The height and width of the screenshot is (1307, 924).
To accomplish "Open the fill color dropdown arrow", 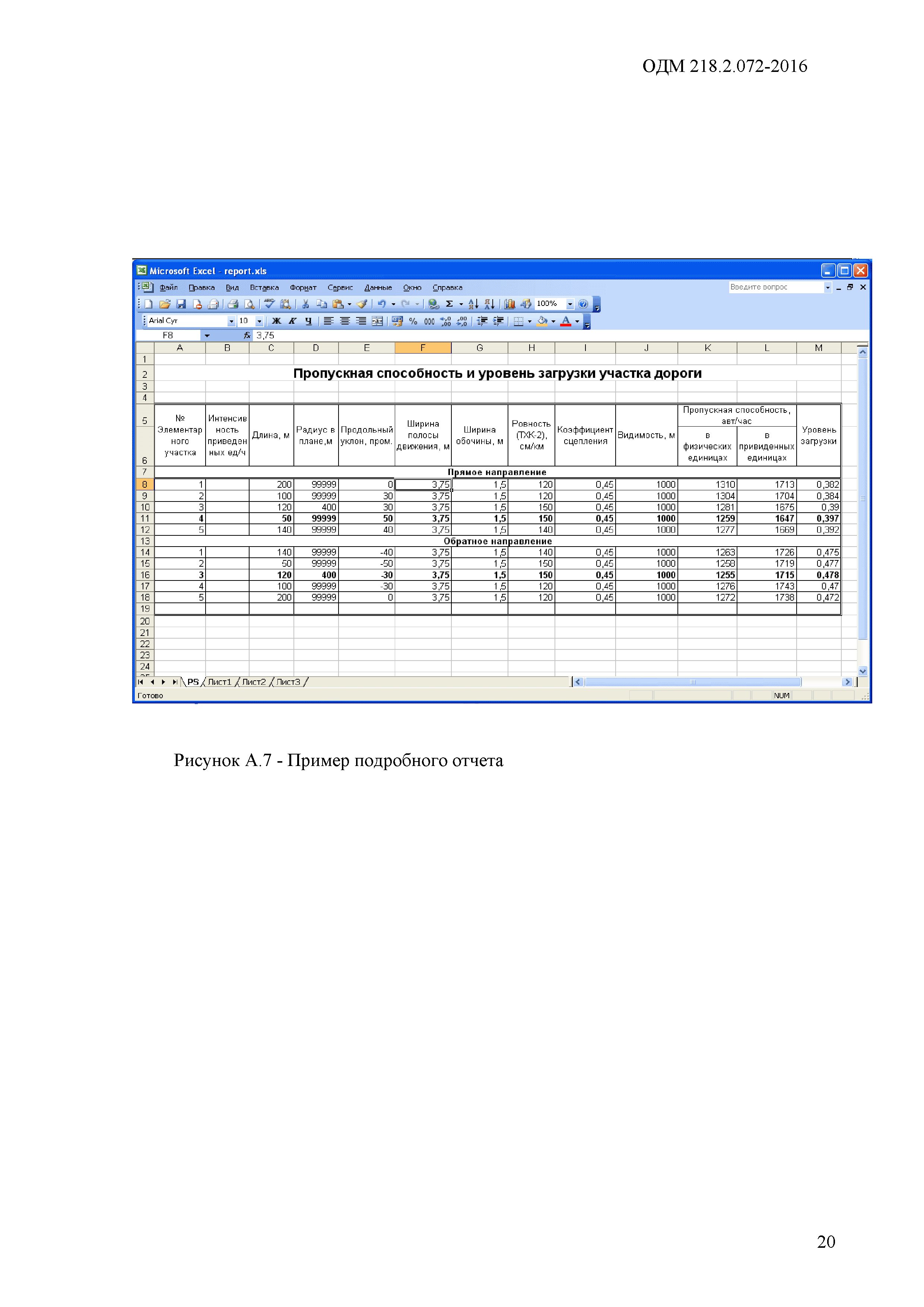I will click(x=553, y=321).
